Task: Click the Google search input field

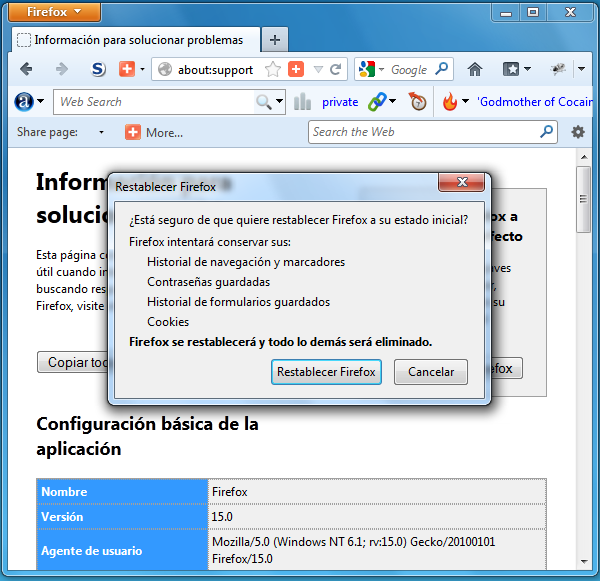Action: (x=409, y=70)
